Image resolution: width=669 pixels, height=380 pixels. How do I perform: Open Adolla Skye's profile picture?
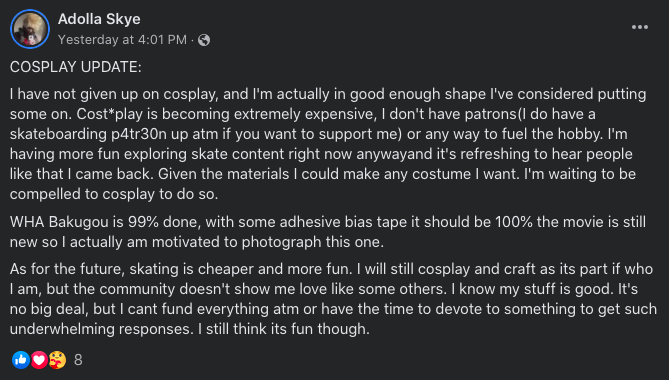click(x=30, y=29)
